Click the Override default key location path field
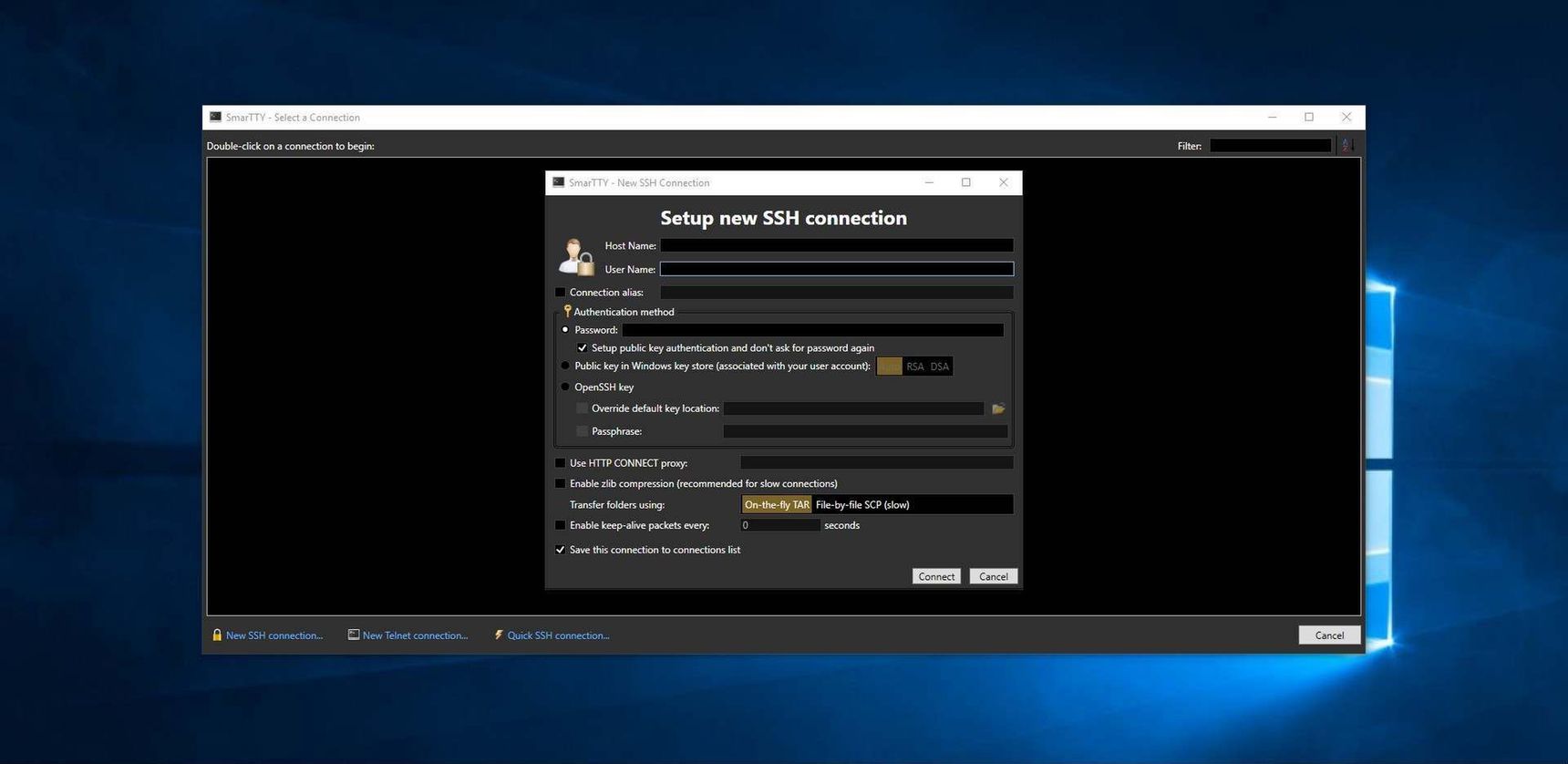Image resolution: width=1568 pixels, height=764 pixels. [x=853, y=408]
